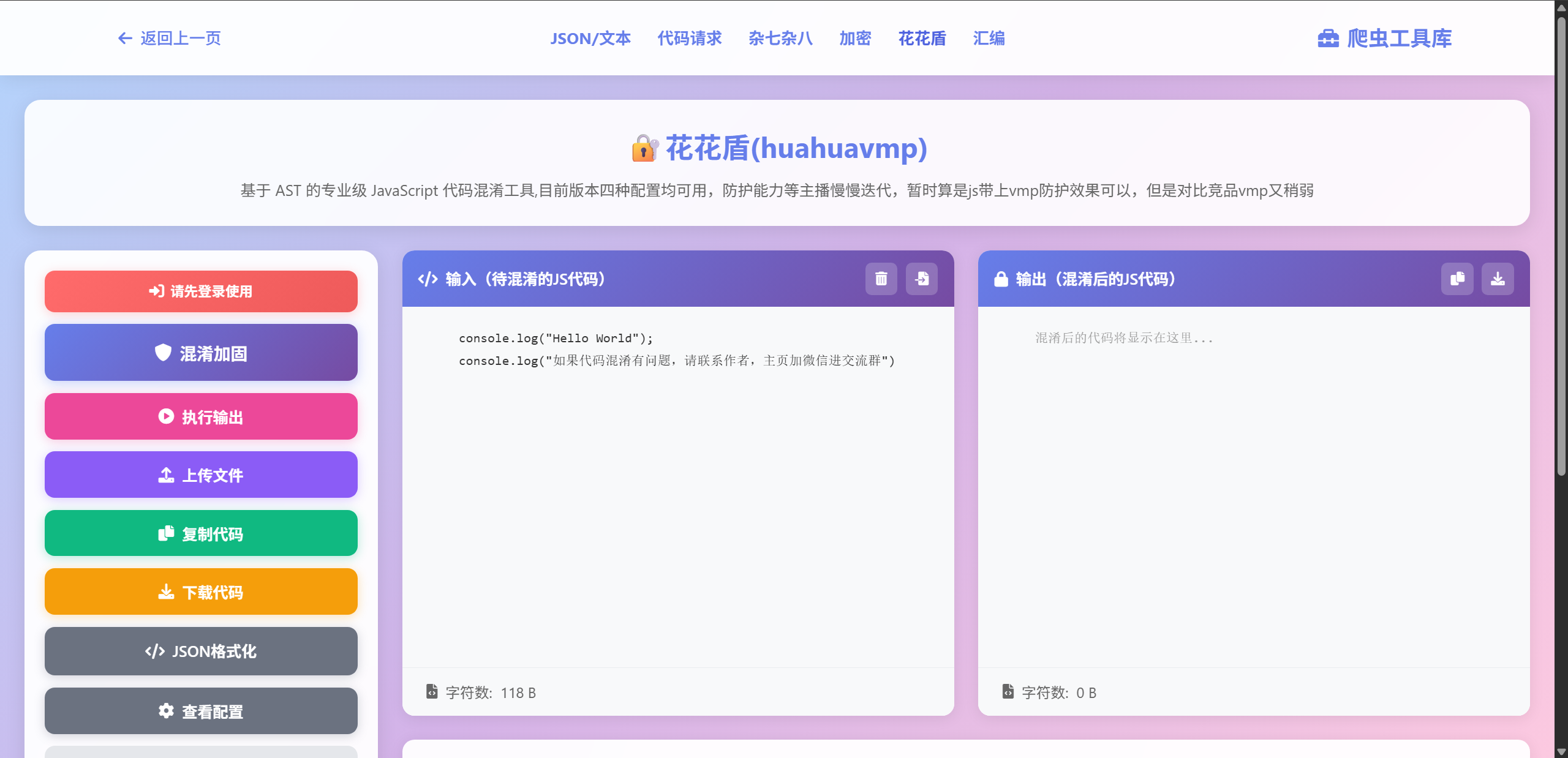Click the 爬虫工具库 site title

(1399, 39)
